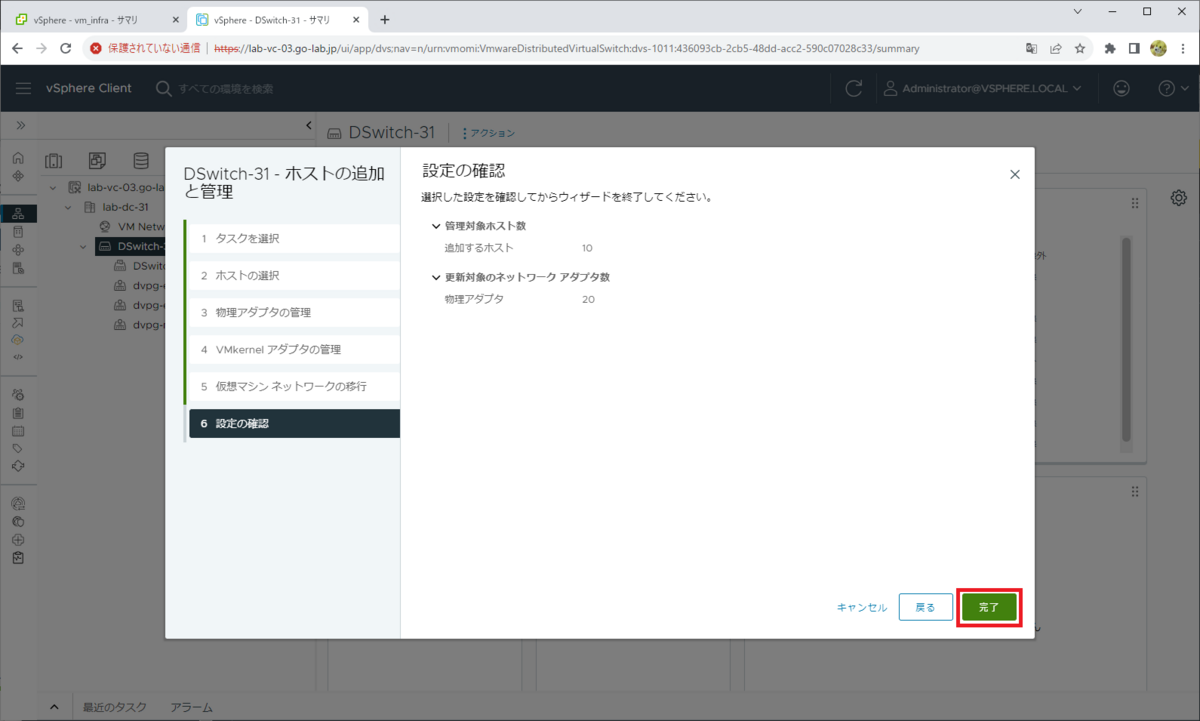Click the 追加するホスト label

coord(479,247)
